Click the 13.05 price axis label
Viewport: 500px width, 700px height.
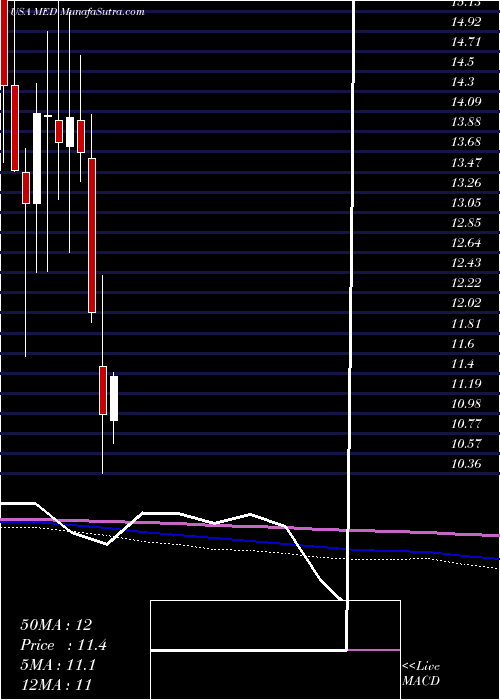tap(467, 203)
